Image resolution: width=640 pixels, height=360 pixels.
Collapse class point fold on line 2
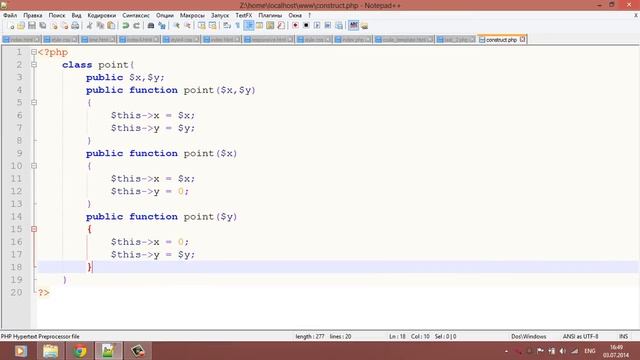(34, 64)
